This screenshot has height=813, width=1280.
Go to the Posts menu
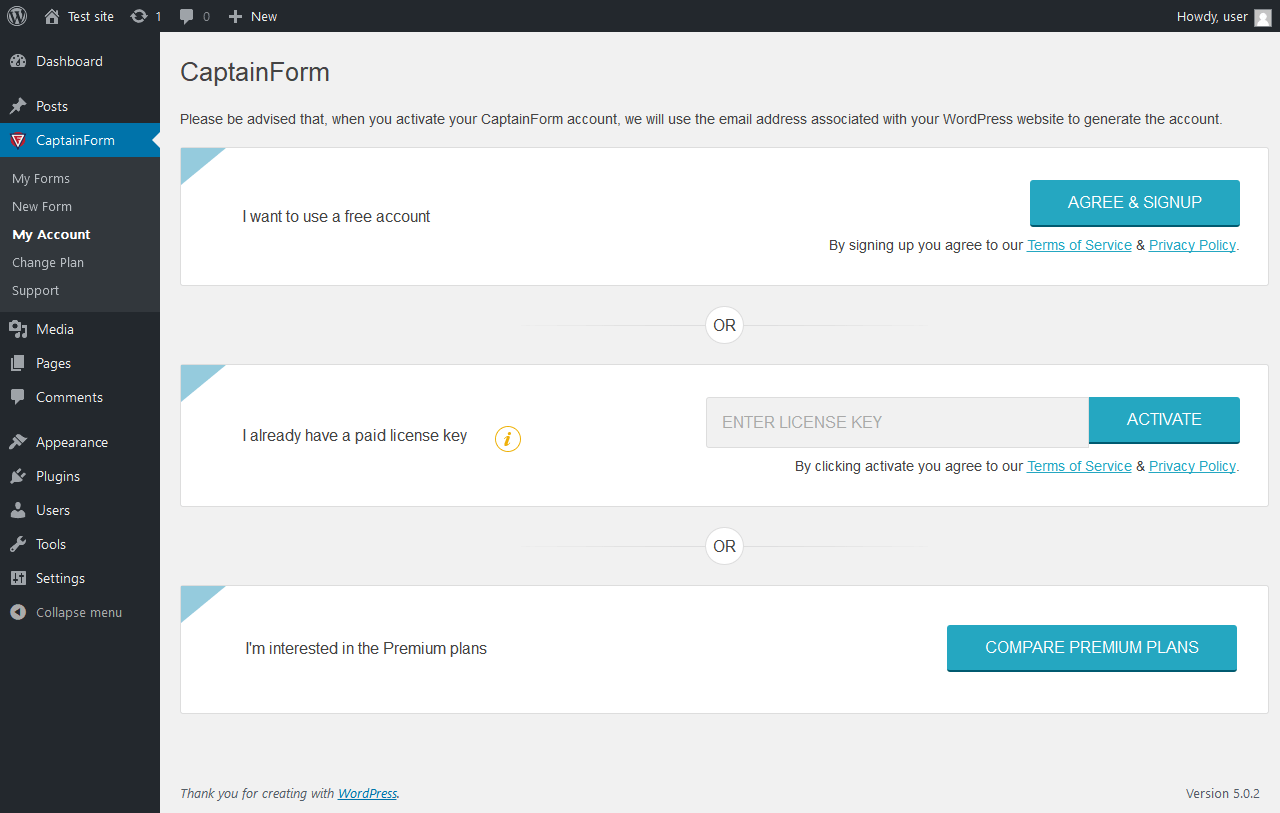[80, 106]
